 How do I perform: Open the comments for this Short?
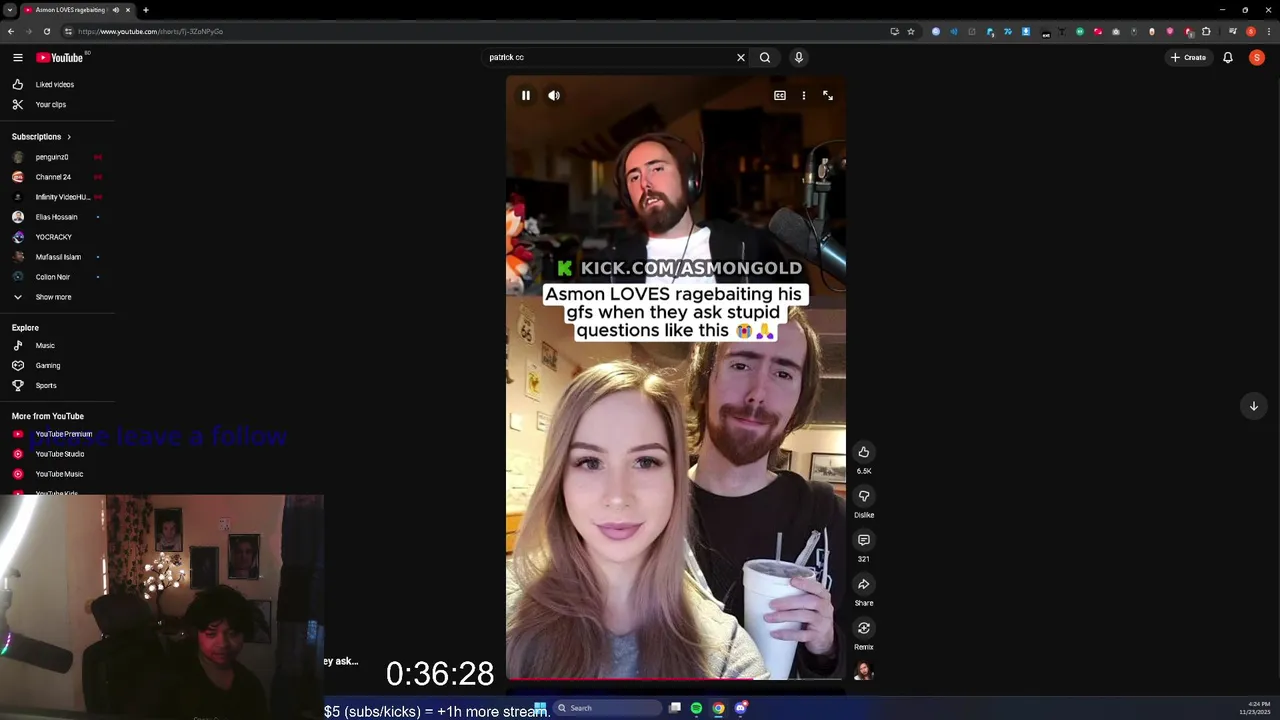tap(864, 540)
